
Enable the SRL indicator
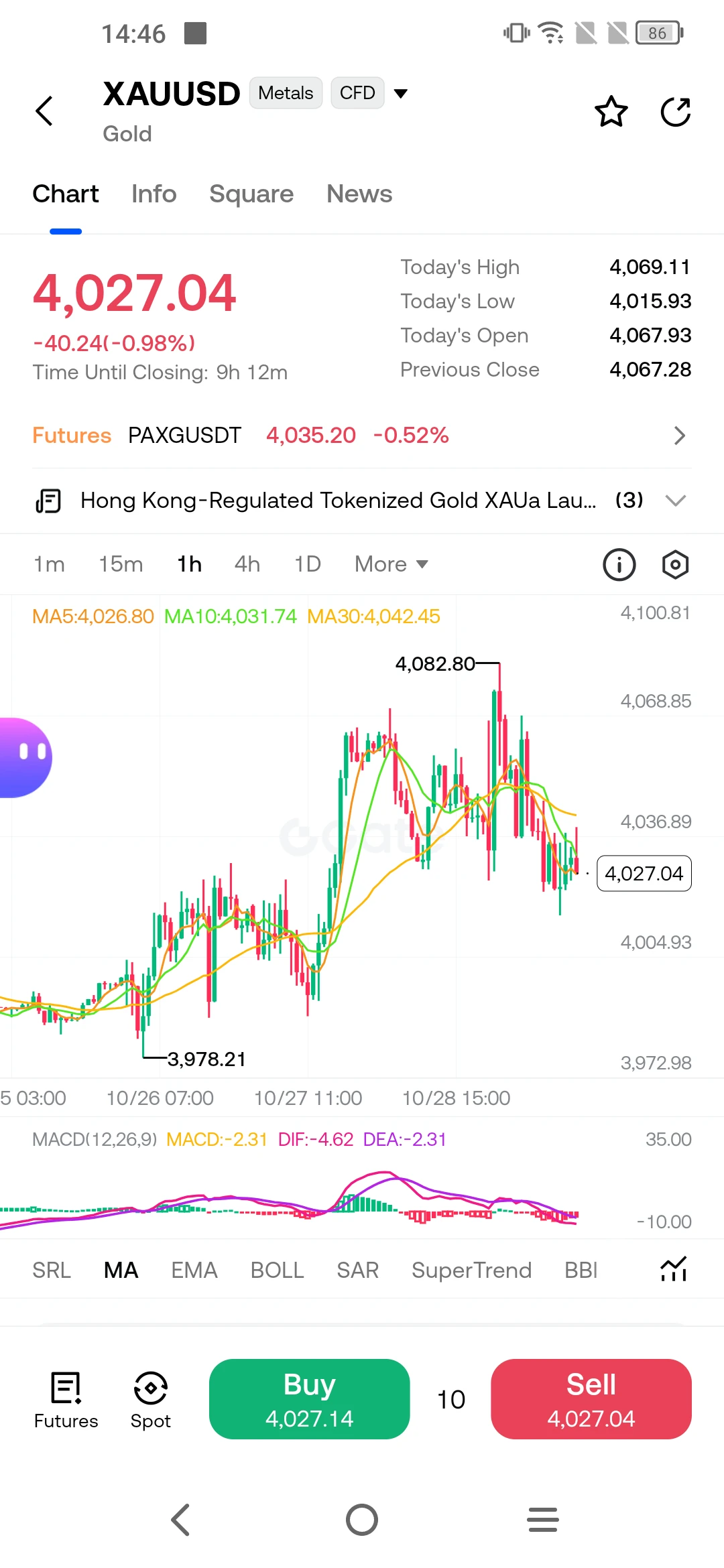[x=52, y=1270]
